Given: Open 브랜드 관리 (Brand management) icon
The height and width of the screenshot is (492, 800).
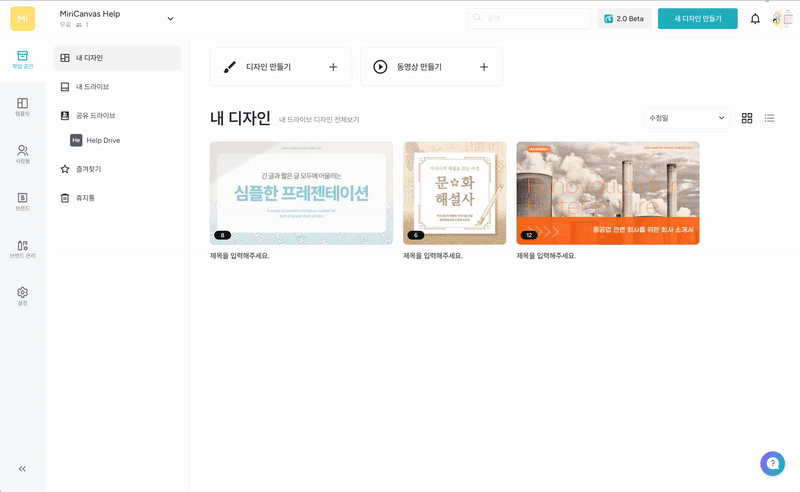Looking at the screenshot, I should pos(22,248).
